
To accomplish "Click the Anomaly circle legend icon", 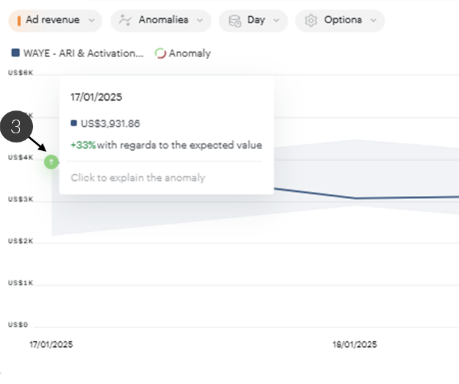I will [160, 53].
